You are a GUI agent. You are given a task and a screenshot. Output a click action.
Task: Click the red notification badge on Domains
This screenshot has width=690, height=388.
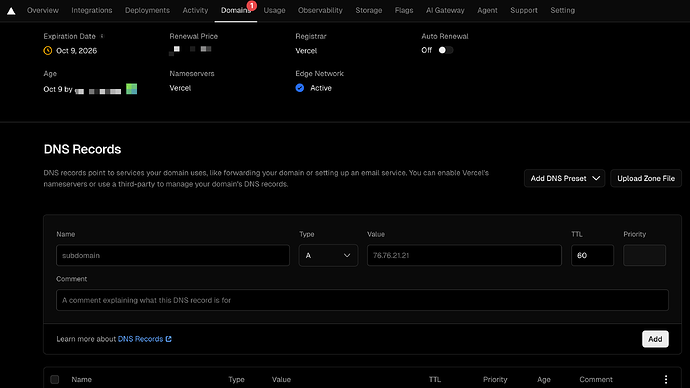(x=252, y=6)
